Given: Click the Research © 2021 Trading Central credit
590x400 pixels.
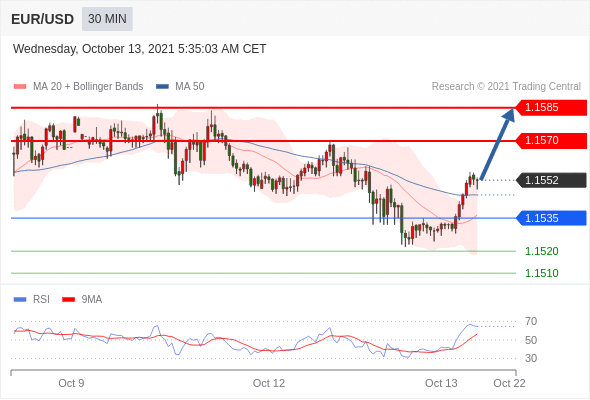Looking at the screenshot, I should 506,87.
